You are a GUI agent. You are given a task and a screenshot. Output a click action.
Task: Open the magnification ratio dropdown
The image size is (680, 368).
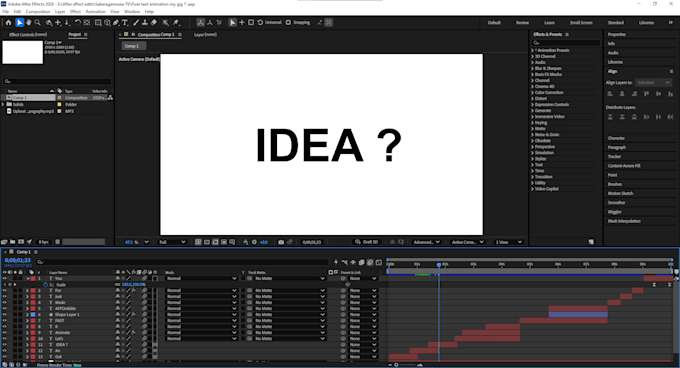137,242
